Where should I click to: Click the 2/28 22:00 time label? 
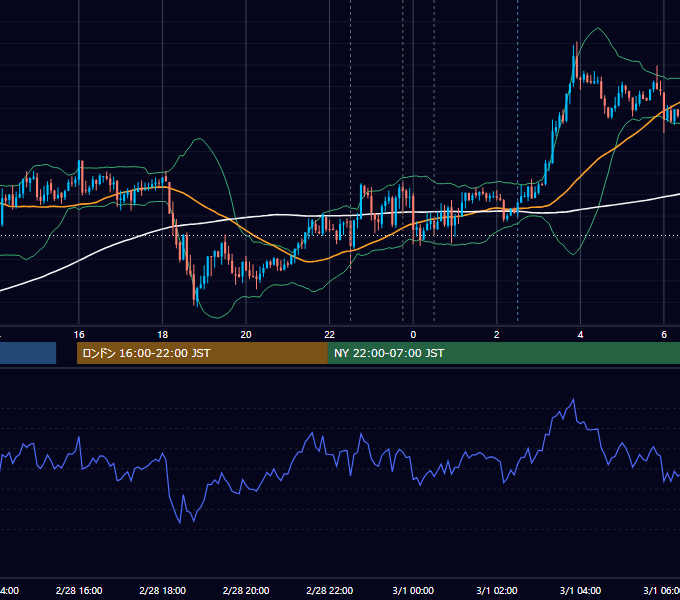point(330,590)
